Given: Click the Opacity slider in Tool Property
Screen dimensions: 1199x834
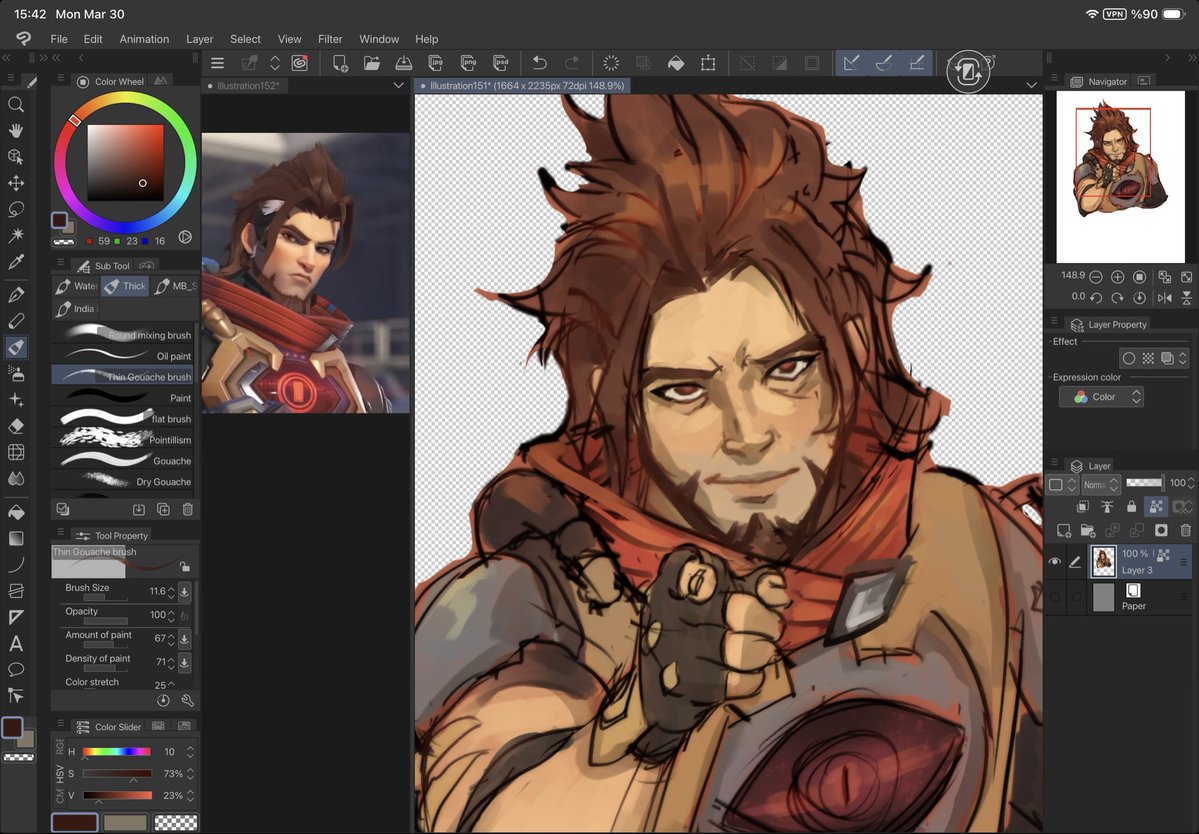Looking at the screenshot, I should [x=105, y=620].
